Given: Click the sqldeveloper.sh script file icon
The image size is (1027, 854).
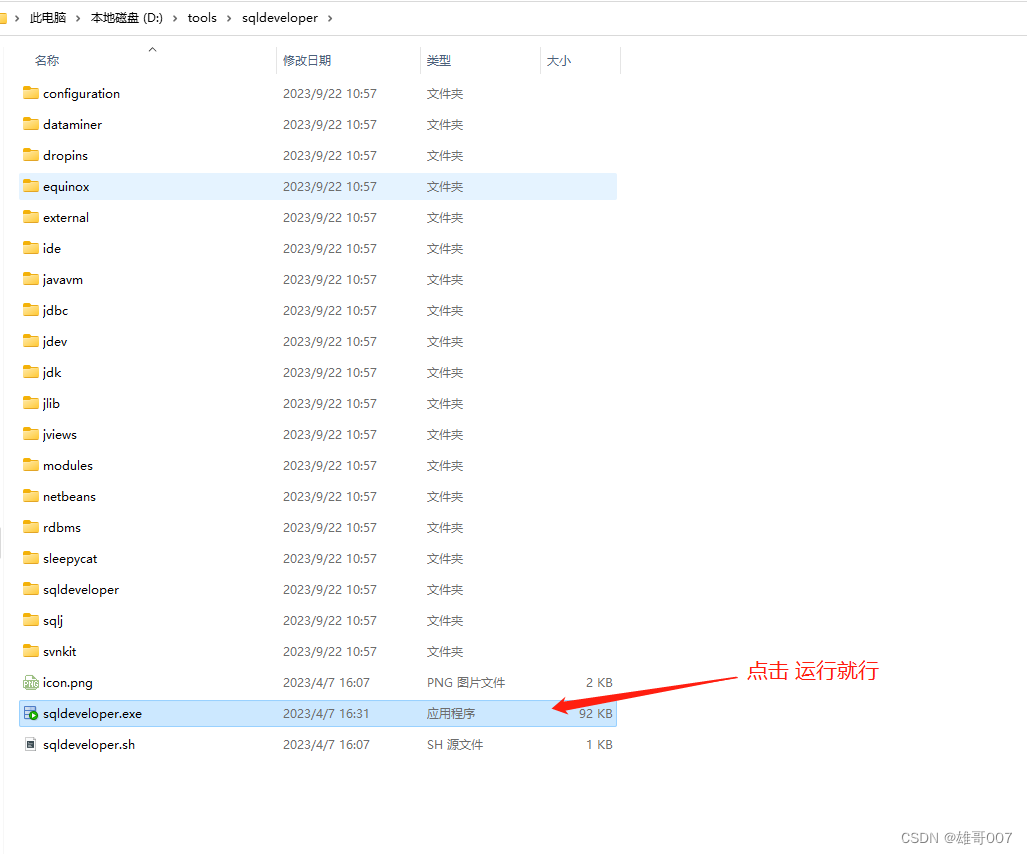Looking at the screenshot, I should [31, 744].
